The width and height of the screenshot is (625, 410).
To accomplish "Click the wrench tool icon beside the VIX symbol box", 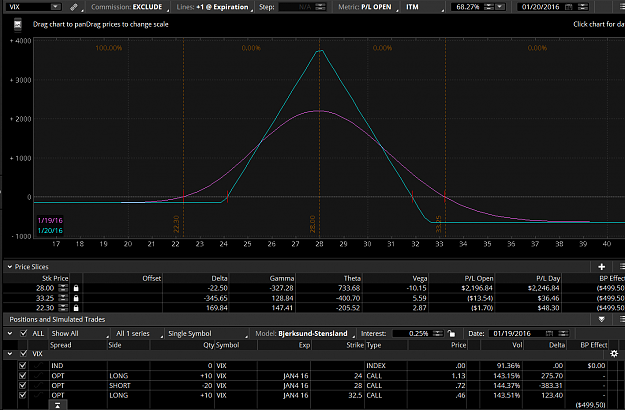I will coord(73,7).
